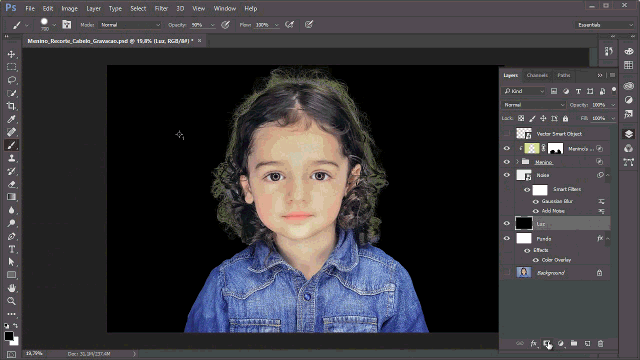The height and width of the screenshot is (360, 640).
Task: Delete layer with trash icon
Action: [x=600, y=344]
